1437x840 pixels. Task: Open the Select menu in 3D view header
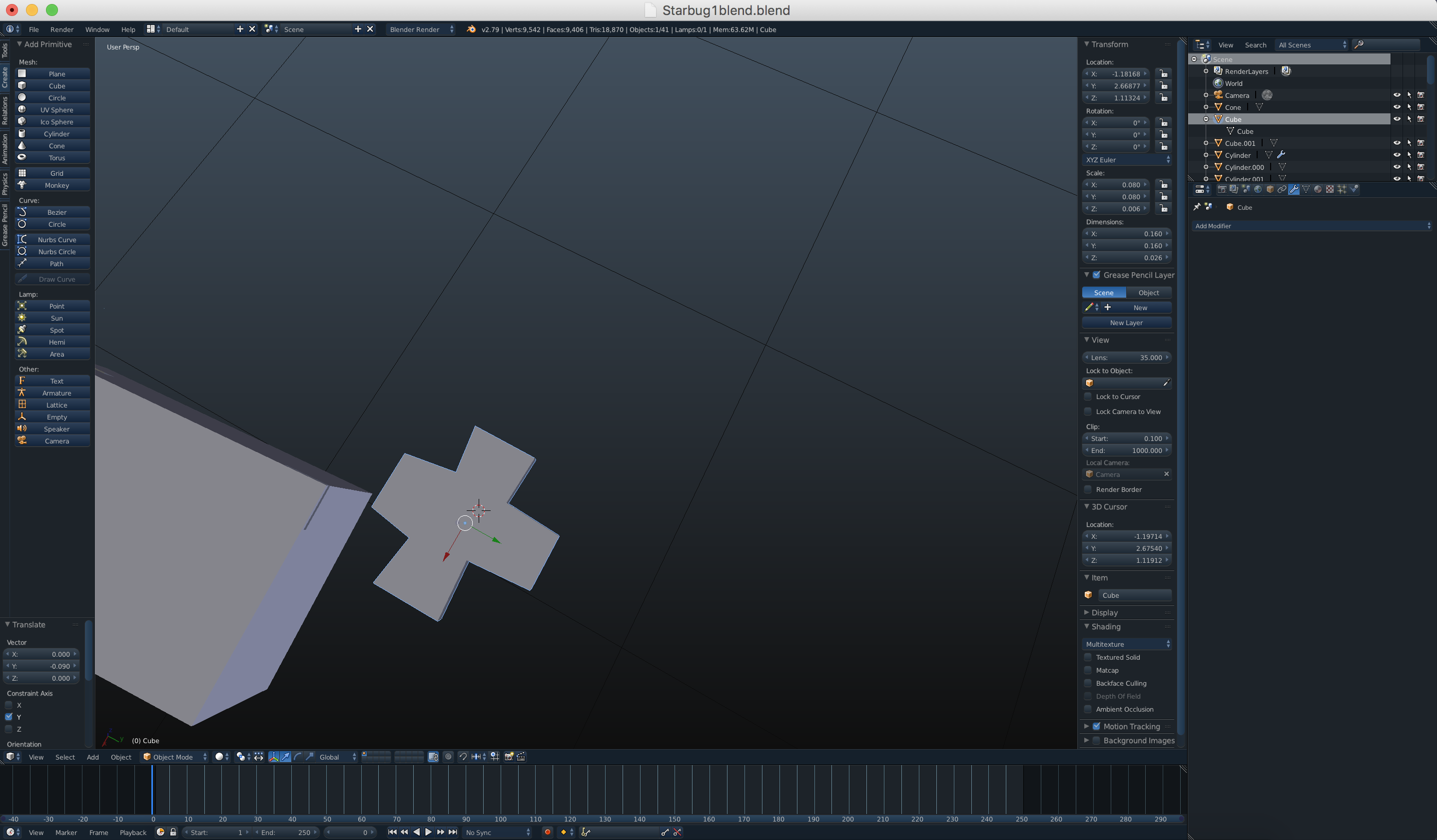coord(65,757)
